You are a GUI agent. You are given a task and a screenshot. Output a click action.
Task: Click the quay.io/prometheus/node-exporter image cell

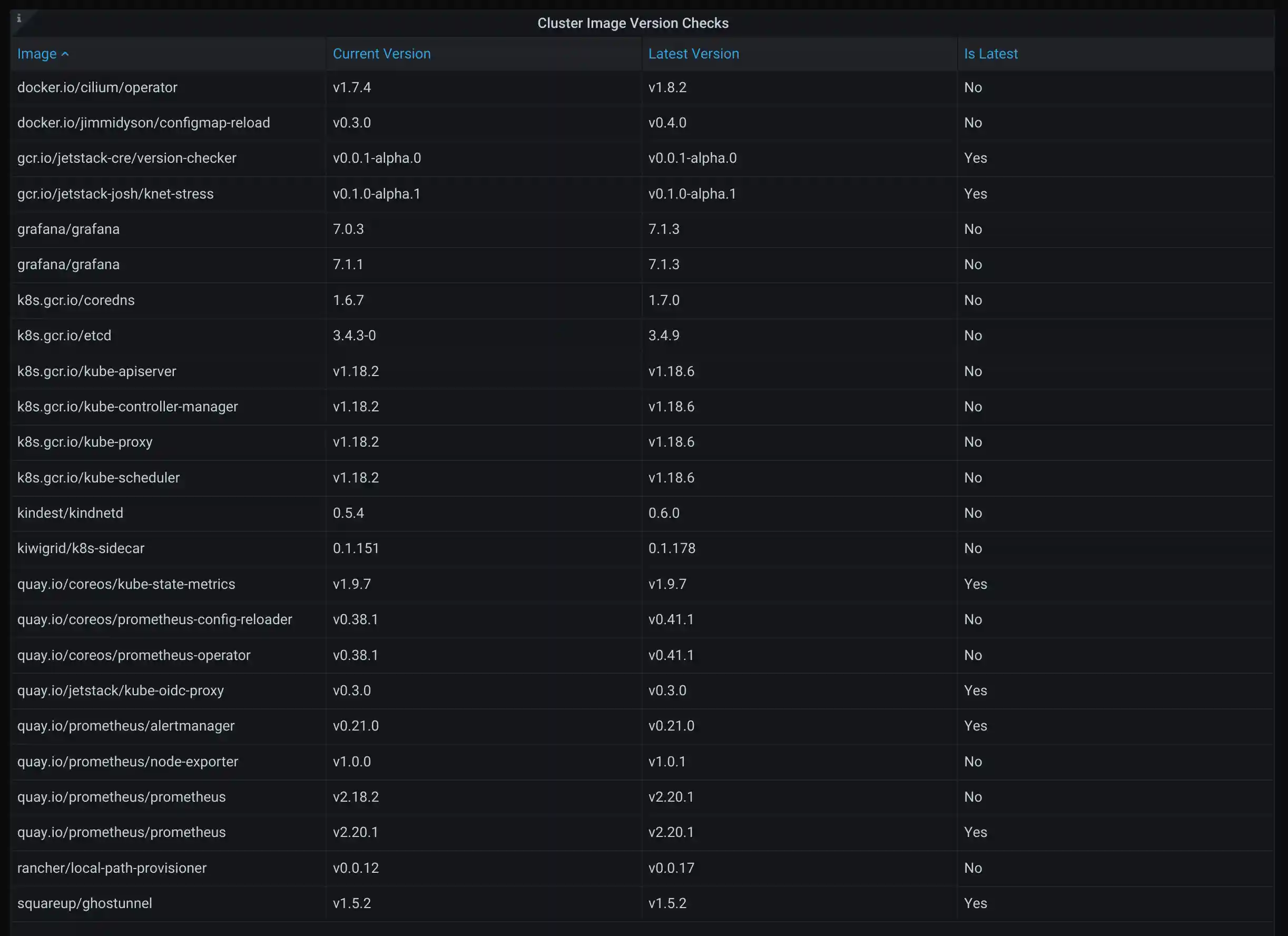(x=128, y=762)
